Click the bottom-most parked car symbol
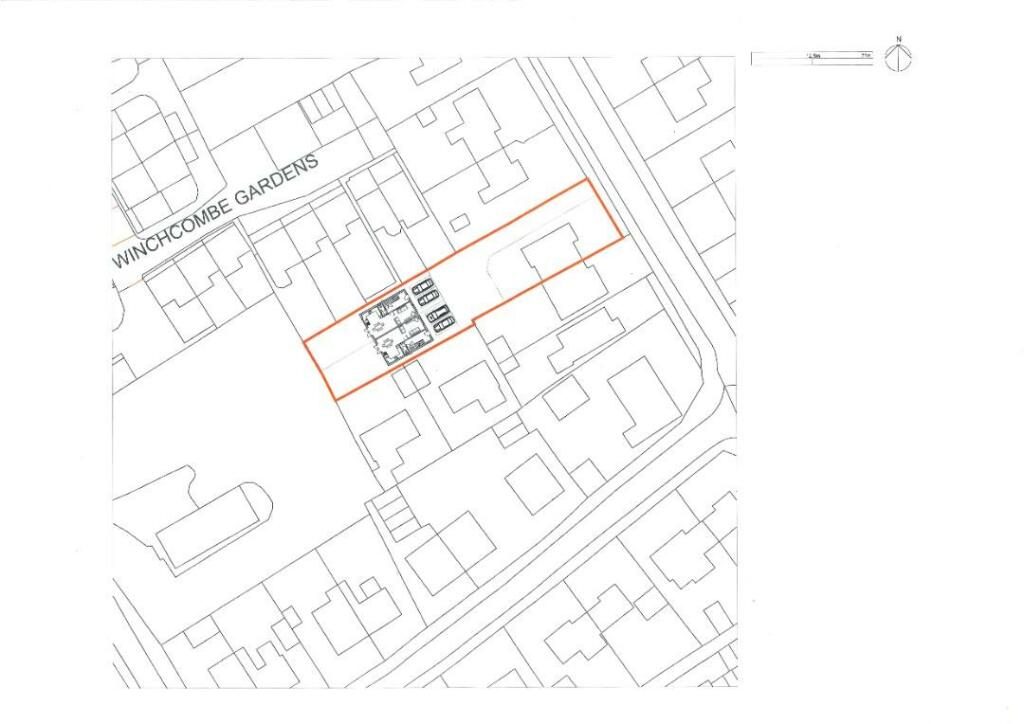This screenshot has width=1024, height=724. pyautogui.click(x=442, y=325)
